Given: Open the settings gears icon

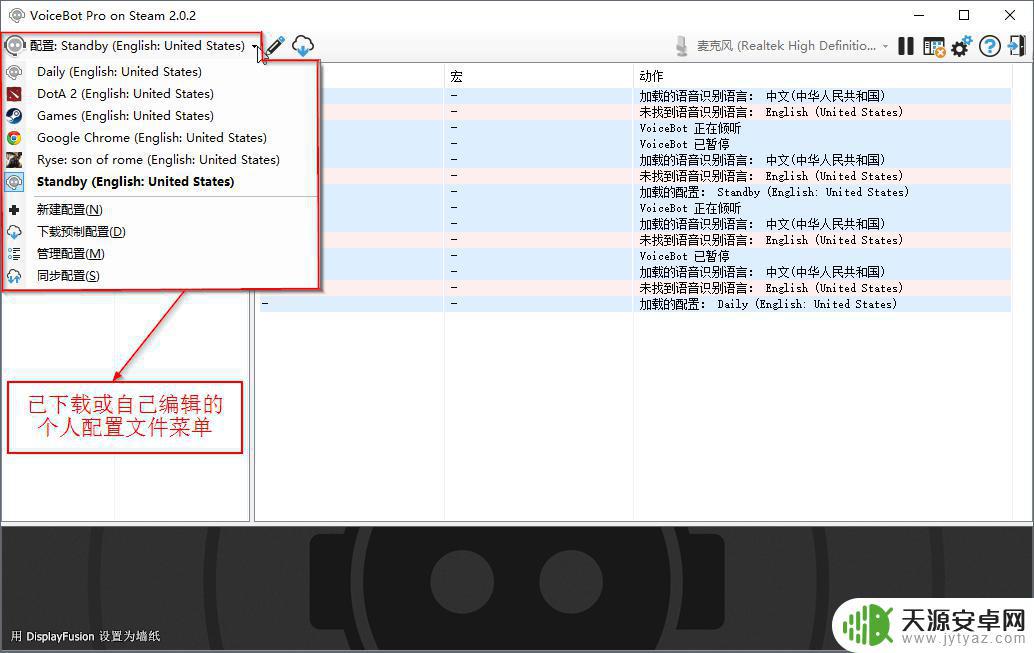Looking at the screenshot, I should pos(961,46).
